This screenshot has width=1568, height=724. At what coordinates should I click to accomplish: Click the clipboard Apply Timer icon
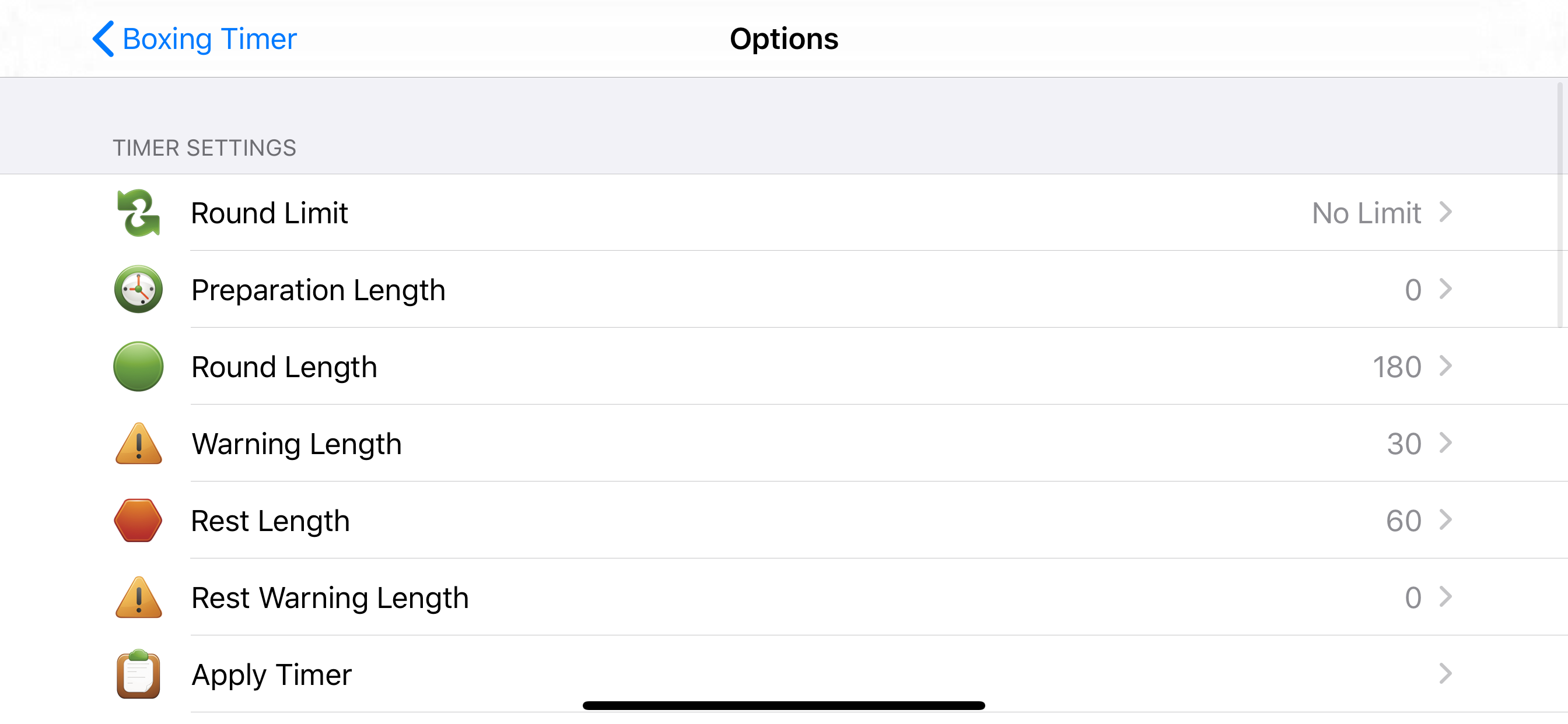tap(138, 674)
